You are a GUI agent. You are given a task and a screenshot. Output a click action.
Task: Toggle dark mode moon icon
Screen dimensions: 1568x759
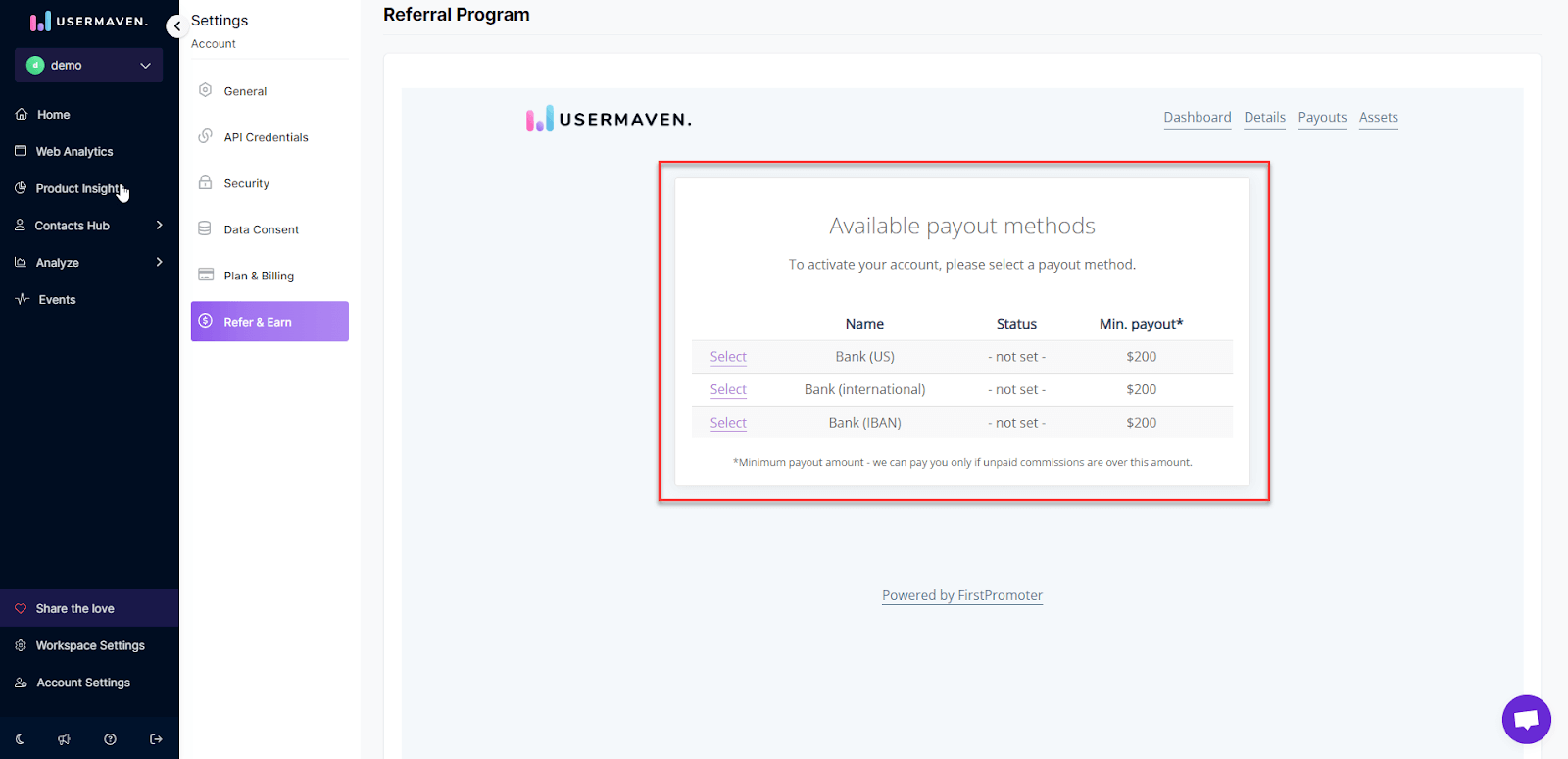[x=21, y=739]
